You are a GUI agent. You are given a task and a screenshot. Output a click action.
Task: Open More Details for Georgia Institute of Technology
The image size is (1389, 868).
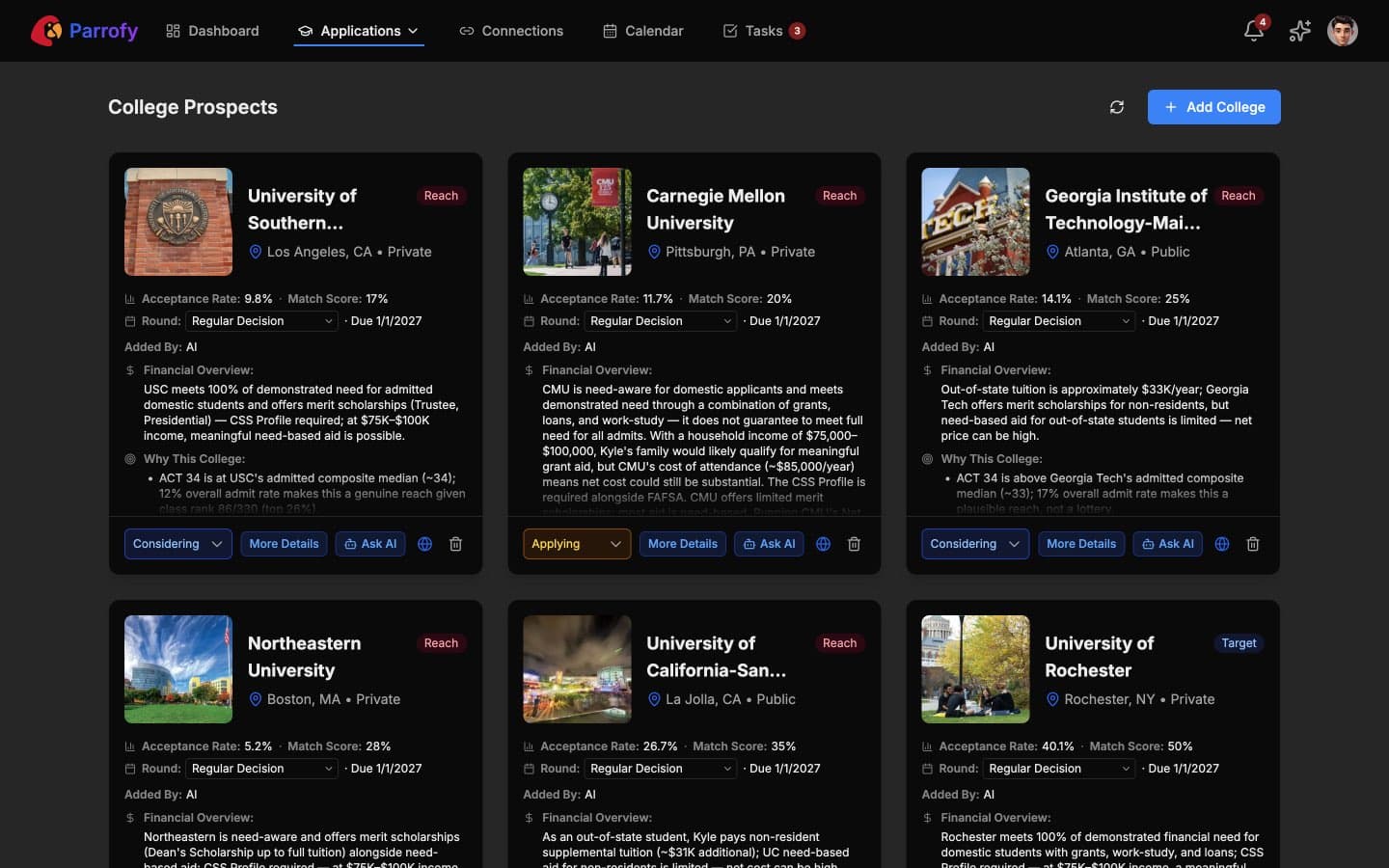[x=1081, y=544]
